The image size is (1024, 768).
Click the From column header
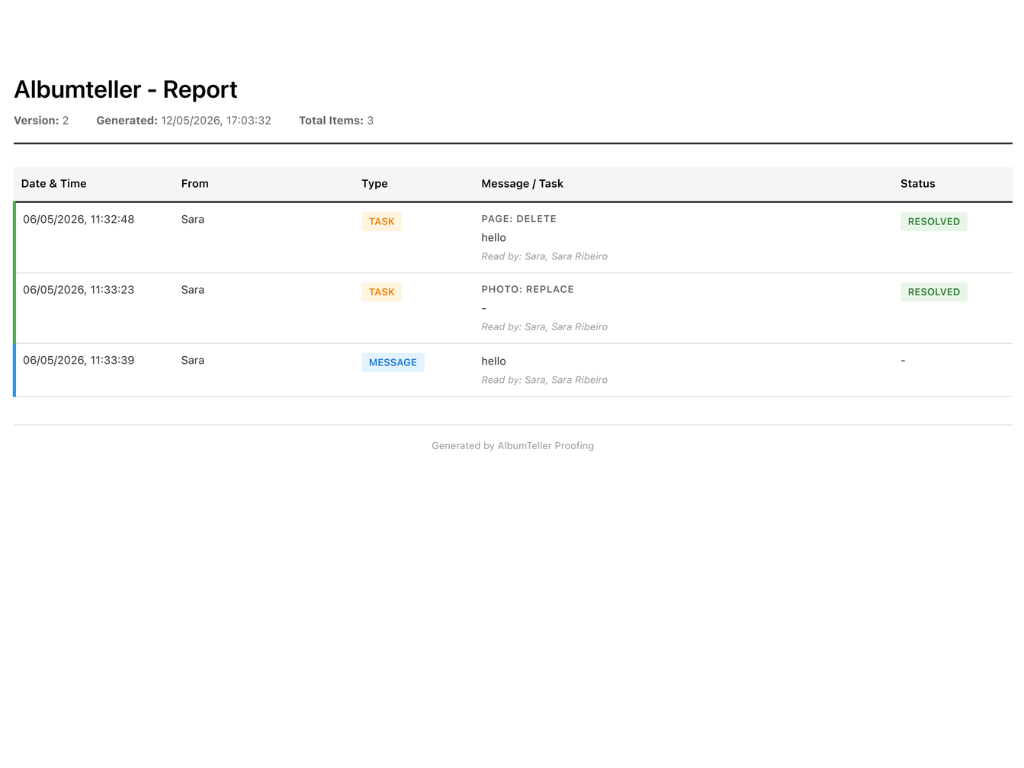pyautogui.click(x=195, y=184)
